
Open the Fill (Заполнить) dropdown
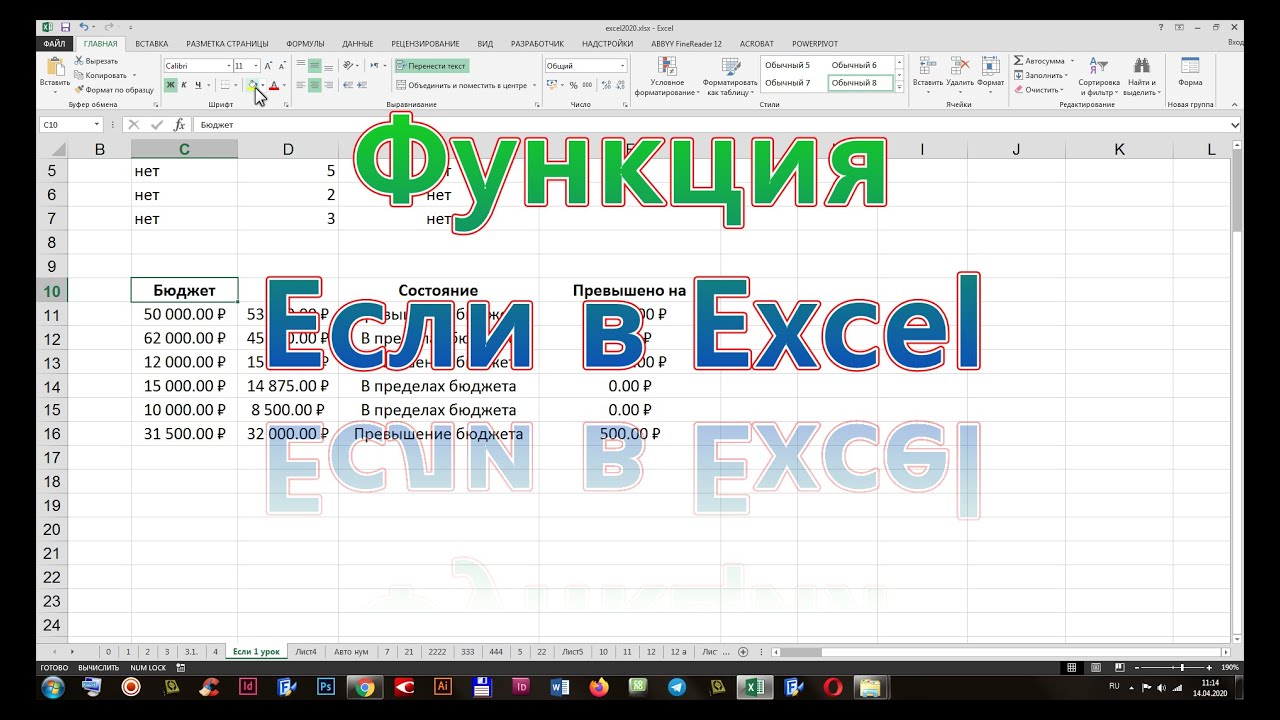tap(1041, 75)
